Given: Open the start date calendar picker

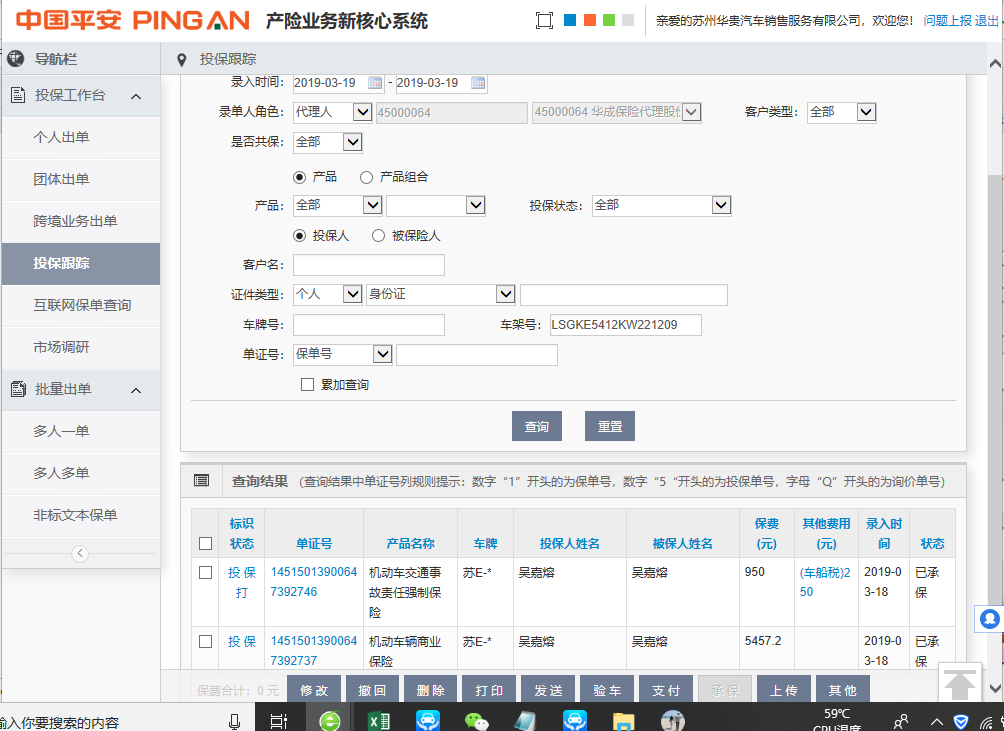Looking at the screenshot, I should (x=375, y=83).
